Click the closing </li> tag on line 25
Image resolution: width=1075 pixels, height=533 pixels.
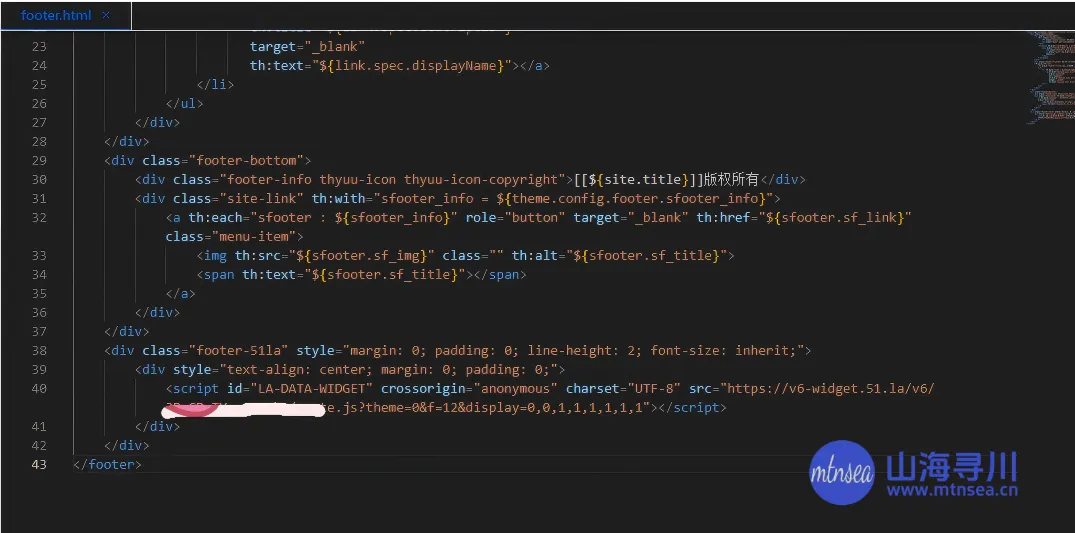pos(215,85)
